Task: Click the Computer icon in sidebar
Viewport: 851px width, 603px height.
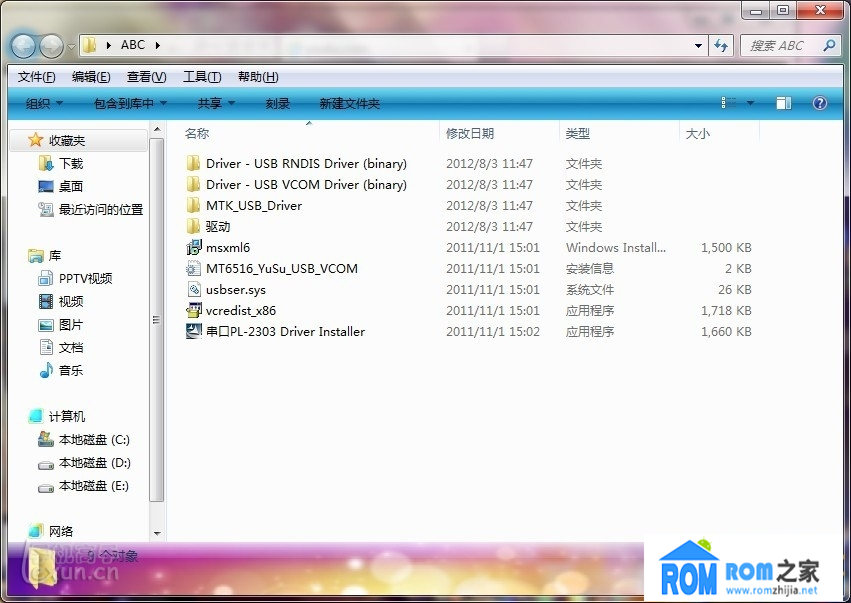Action: pos(36,416)
